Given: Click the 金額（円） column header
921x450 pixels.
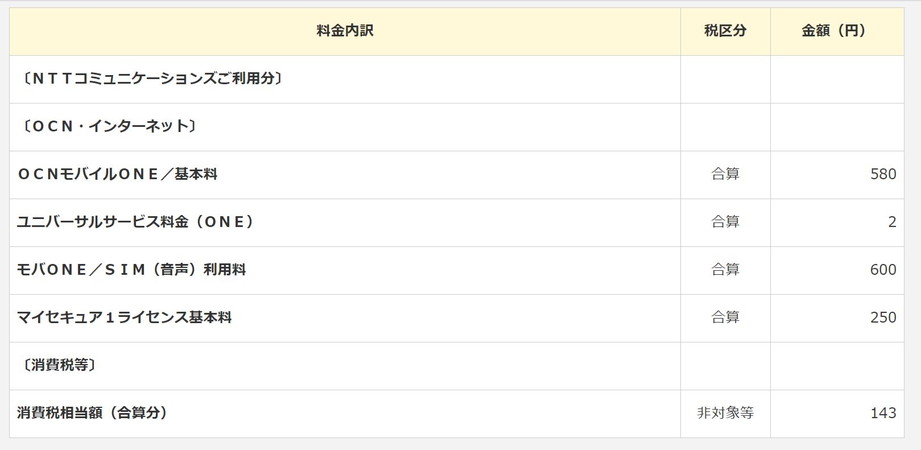Looking at the screenshot, I should (x=837, y=31).
